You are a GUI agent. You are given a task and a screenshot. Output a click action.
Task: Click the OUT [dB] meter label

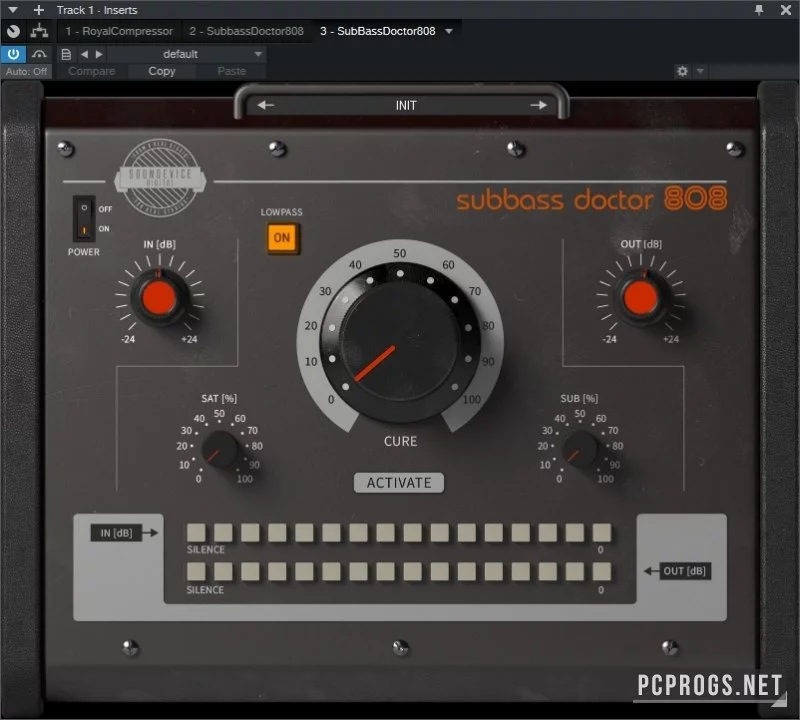(x=684, y=571)
